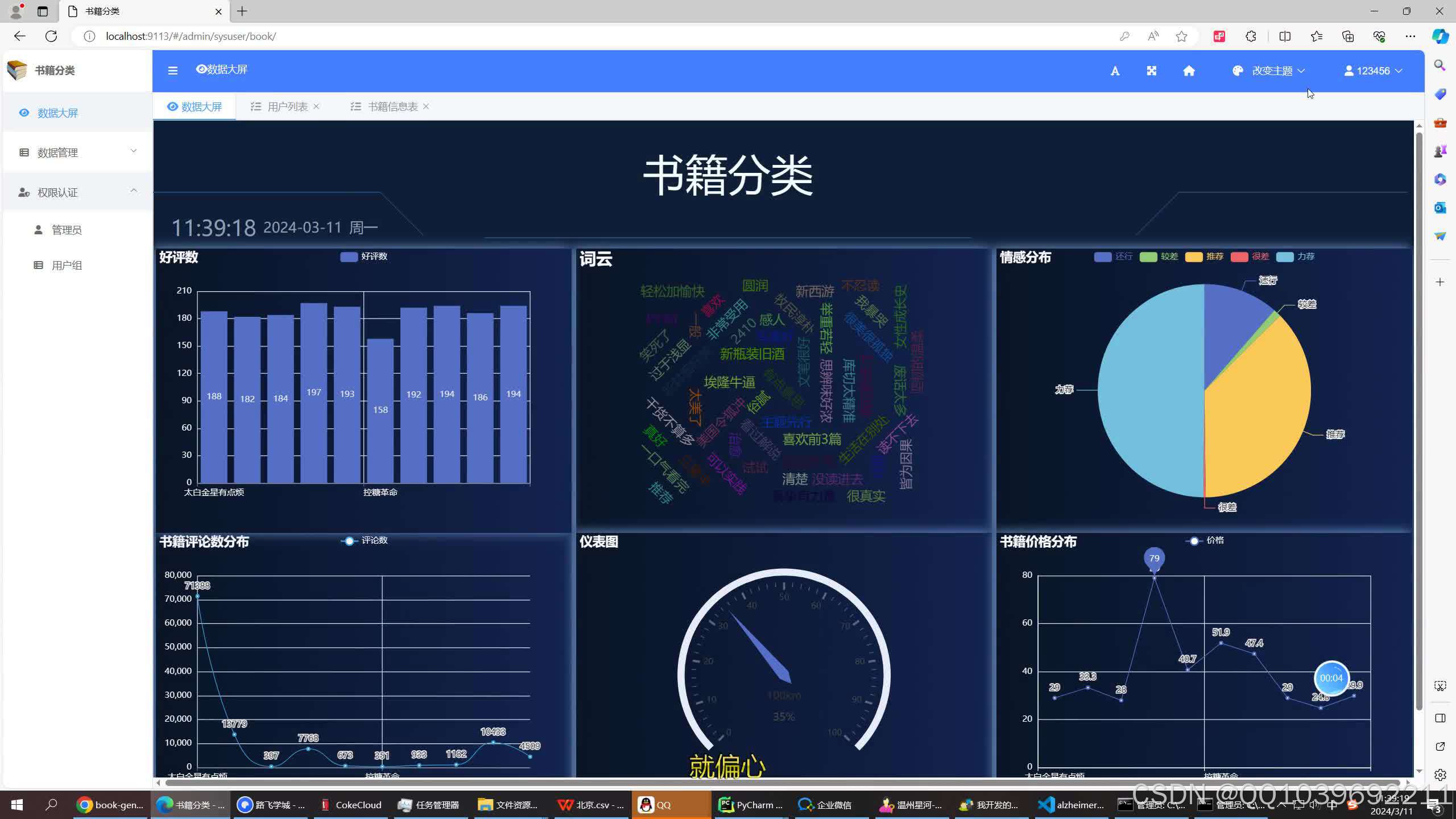
Task: Select 数据大屏 in the sidebar
Action: (77, 113)
